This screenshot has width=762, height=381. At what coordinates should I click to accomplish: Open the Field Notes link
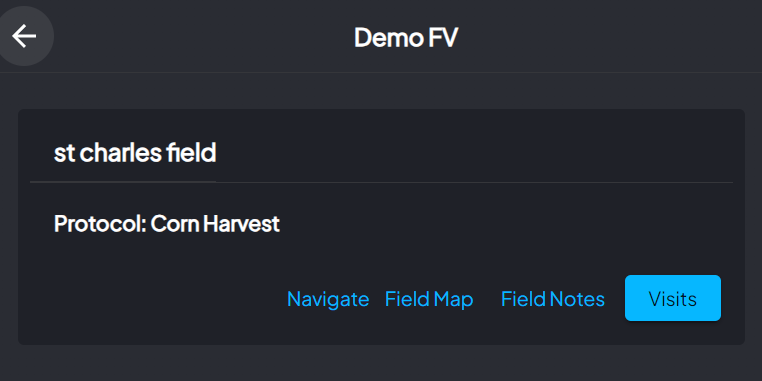tap(553, 299)
